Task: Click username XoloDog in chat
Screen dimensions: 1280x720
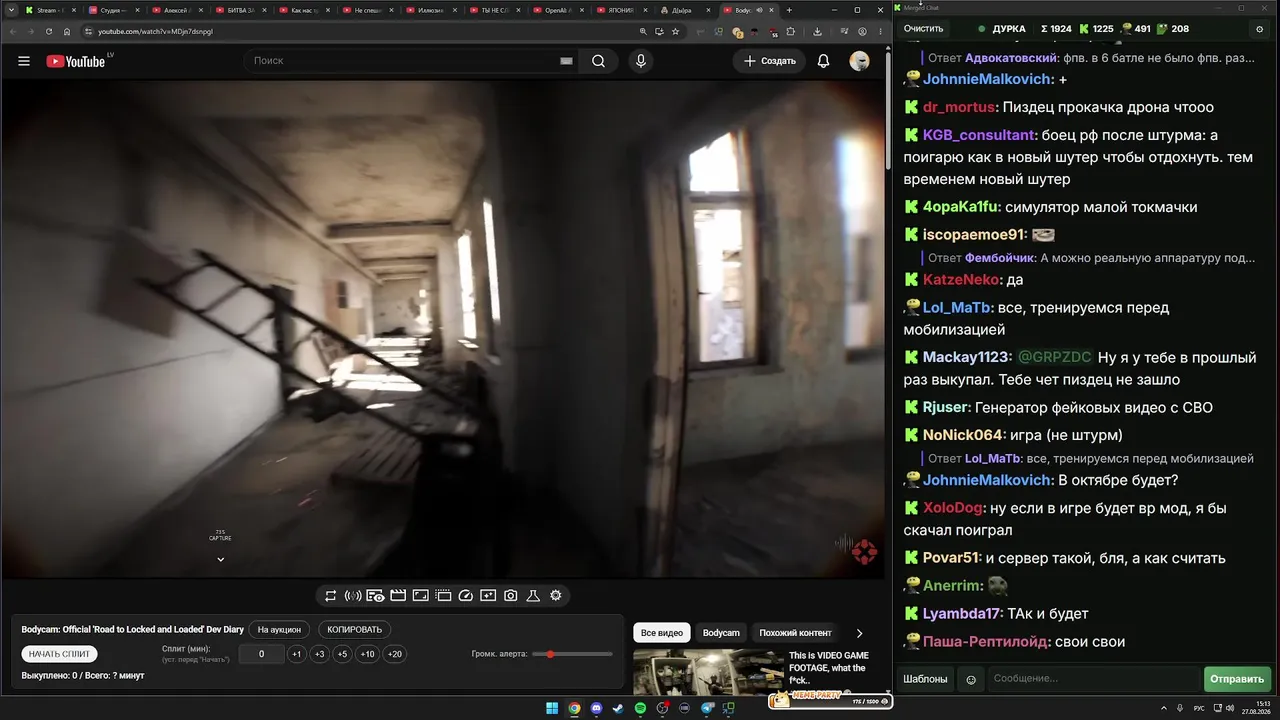Action: [954, 508]
